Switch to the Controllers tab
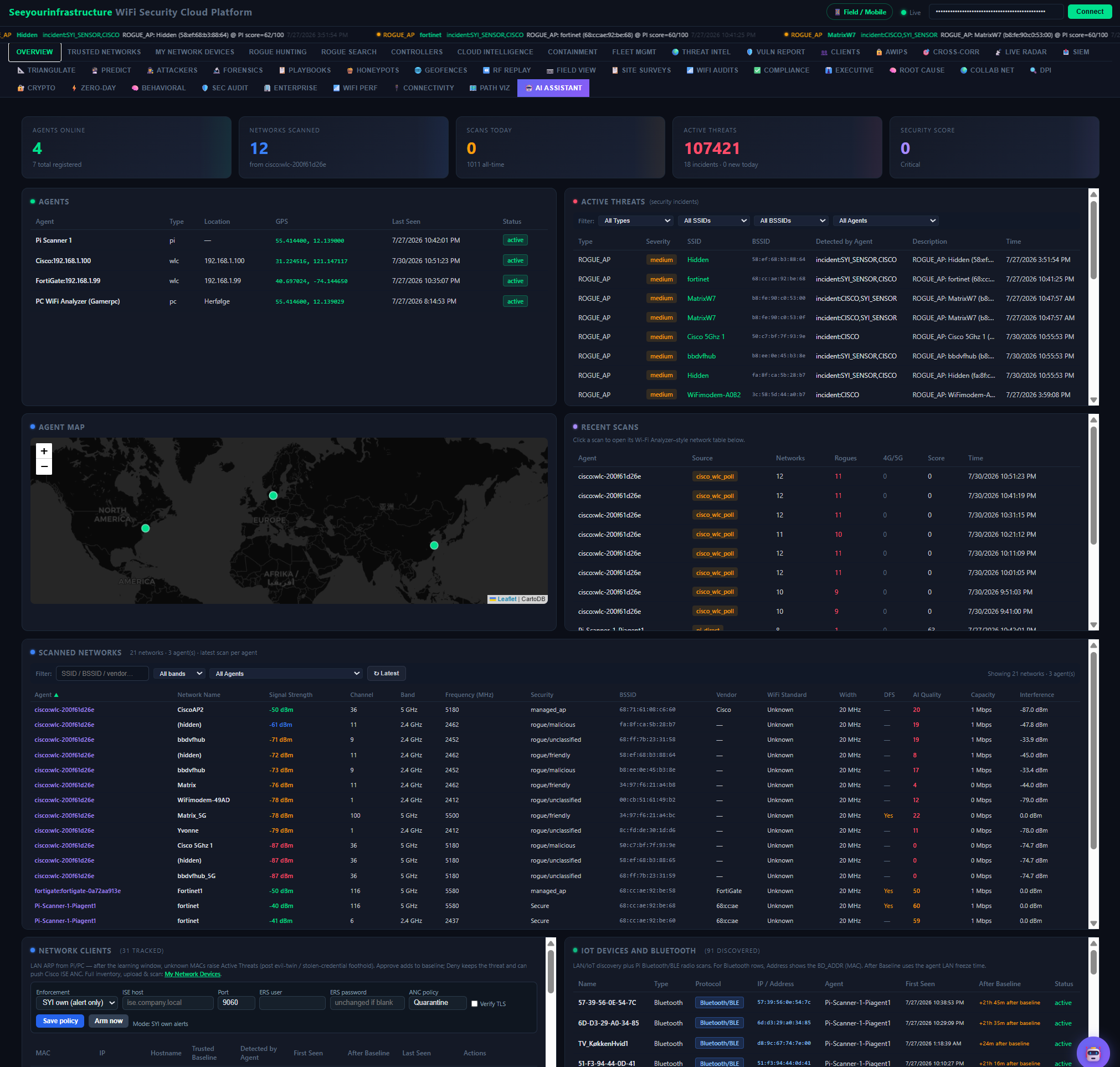Screen dimensions: 1120x1067 (x=417, y=52)
